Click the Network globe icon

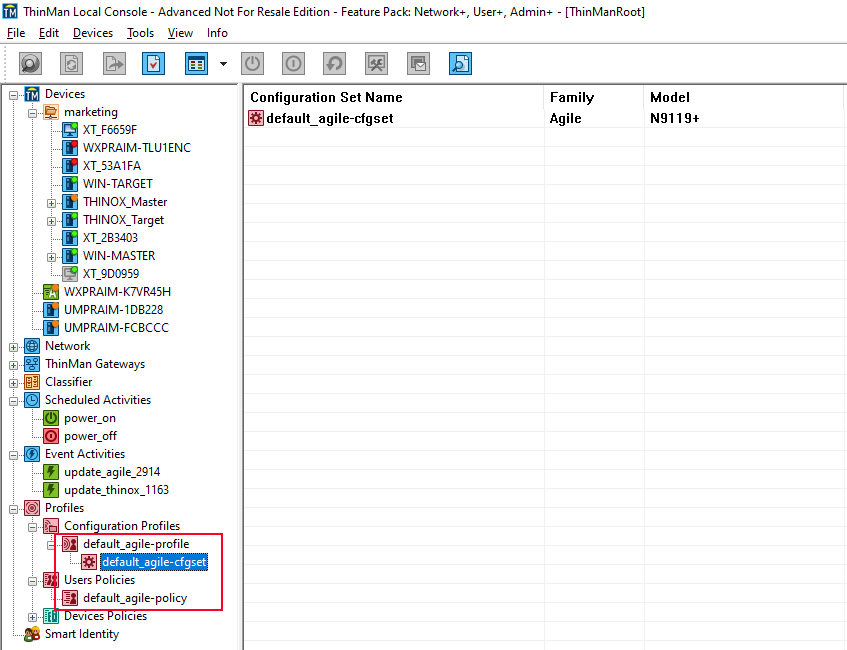coord(32,346)
